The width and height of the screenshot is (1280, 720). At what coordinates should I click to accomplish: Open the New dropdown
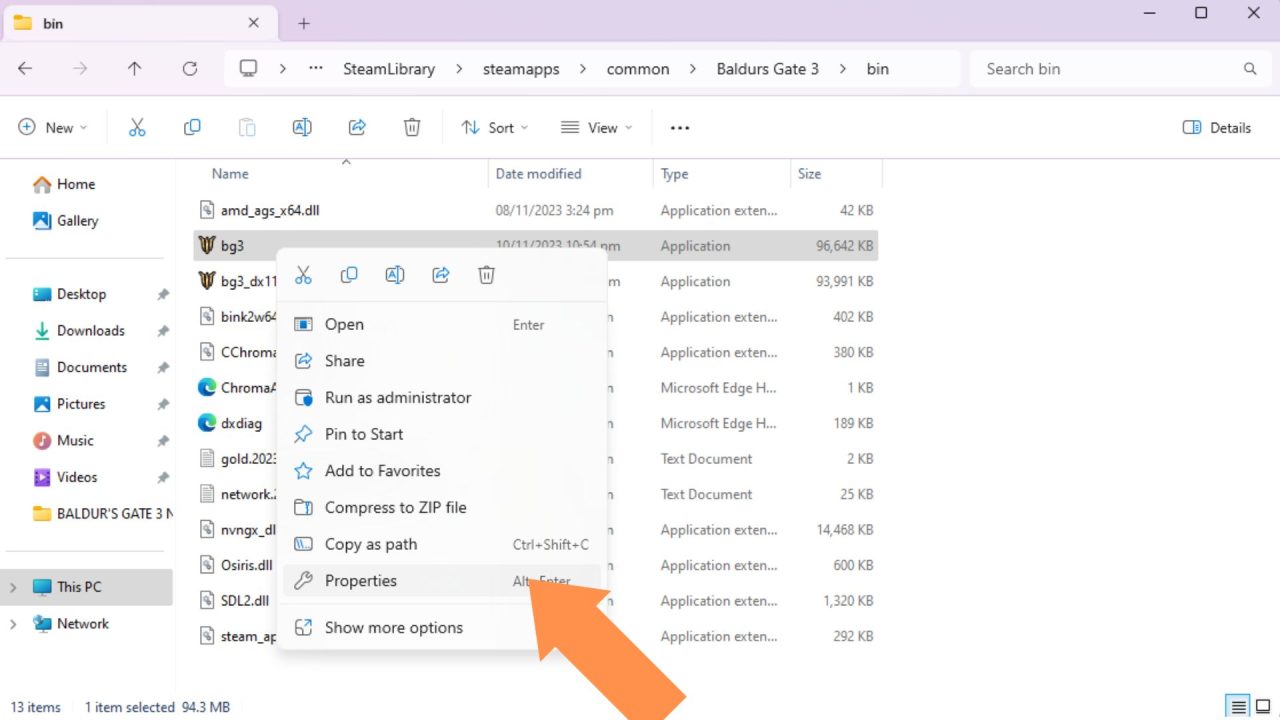(x=53, y=128)
